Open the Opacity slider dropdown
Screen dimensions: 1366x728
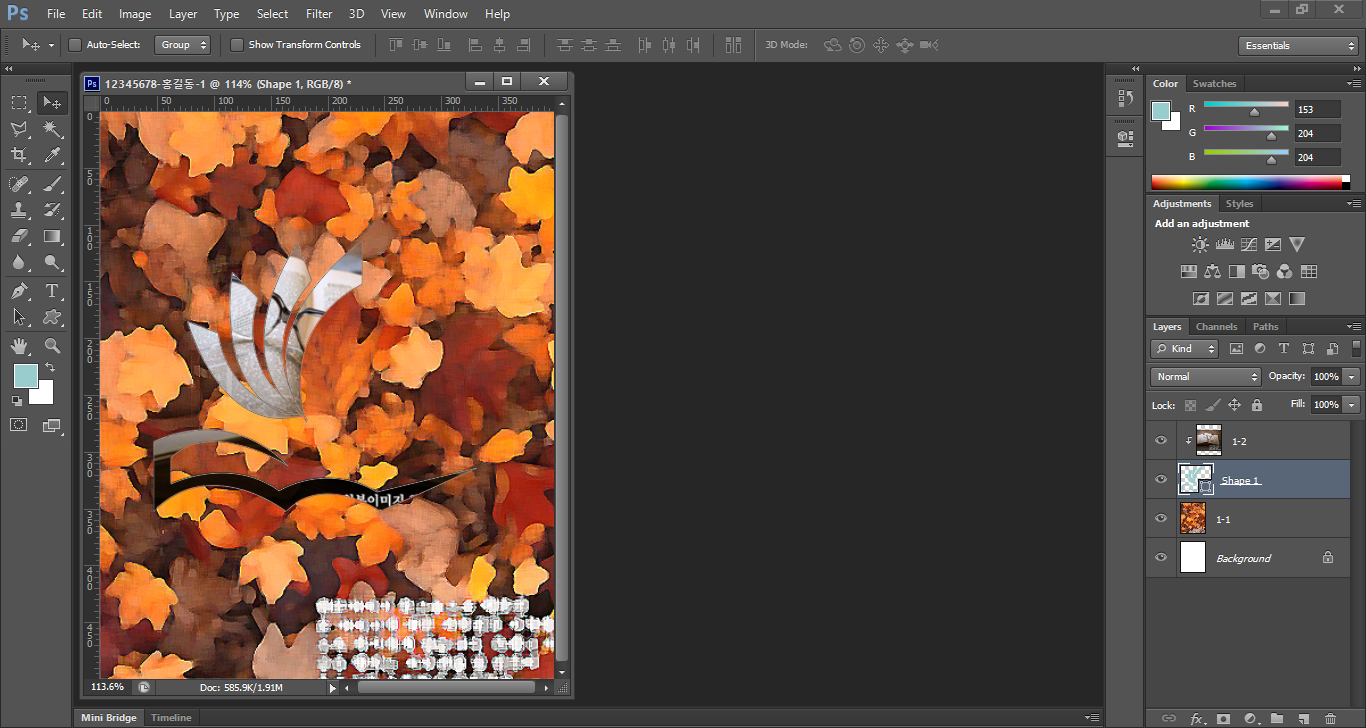[1352, 377]
